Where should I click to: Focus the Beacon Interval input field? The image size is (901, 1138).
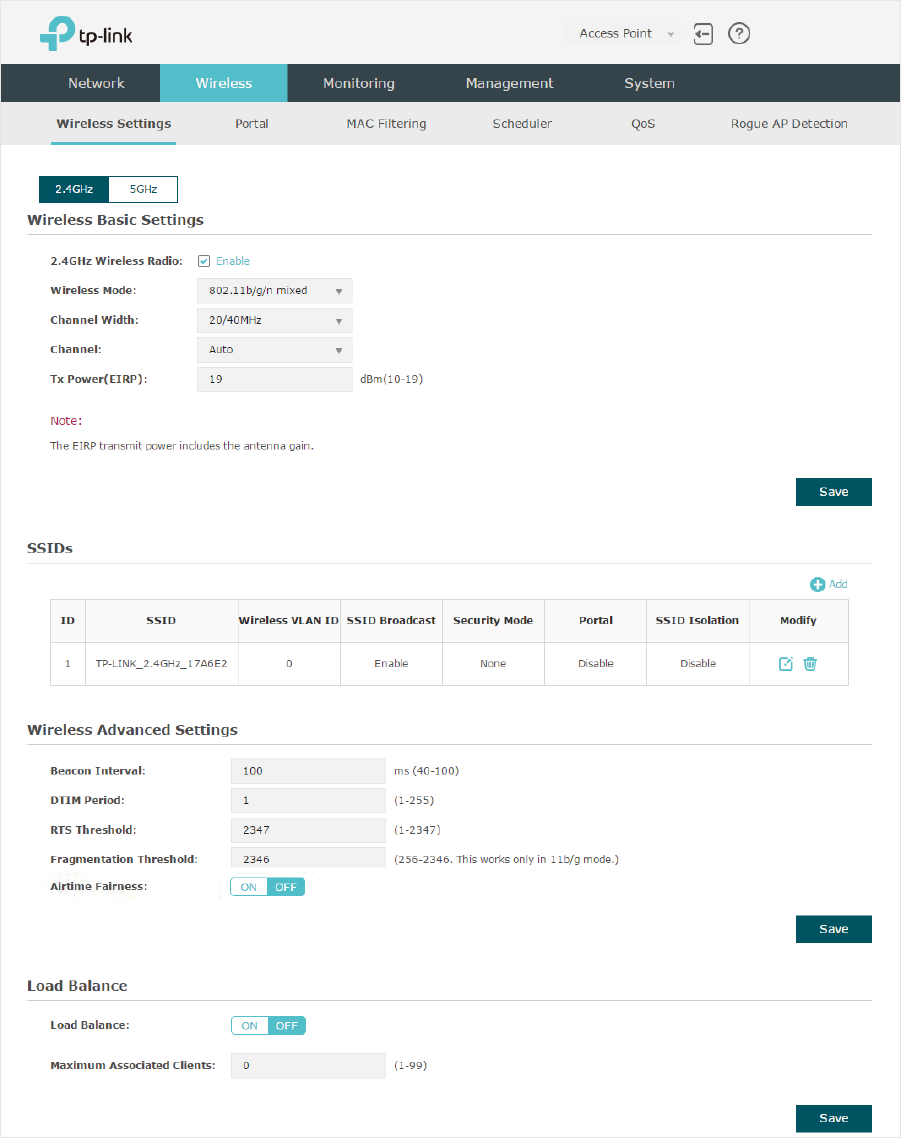pos(309,771)
